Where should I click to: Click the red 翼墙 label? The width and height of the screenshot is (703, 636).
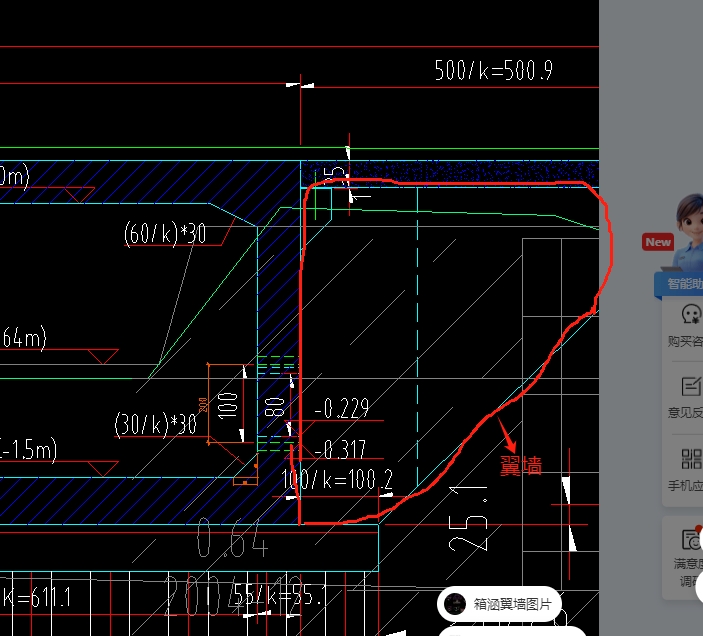pos(521,466)
